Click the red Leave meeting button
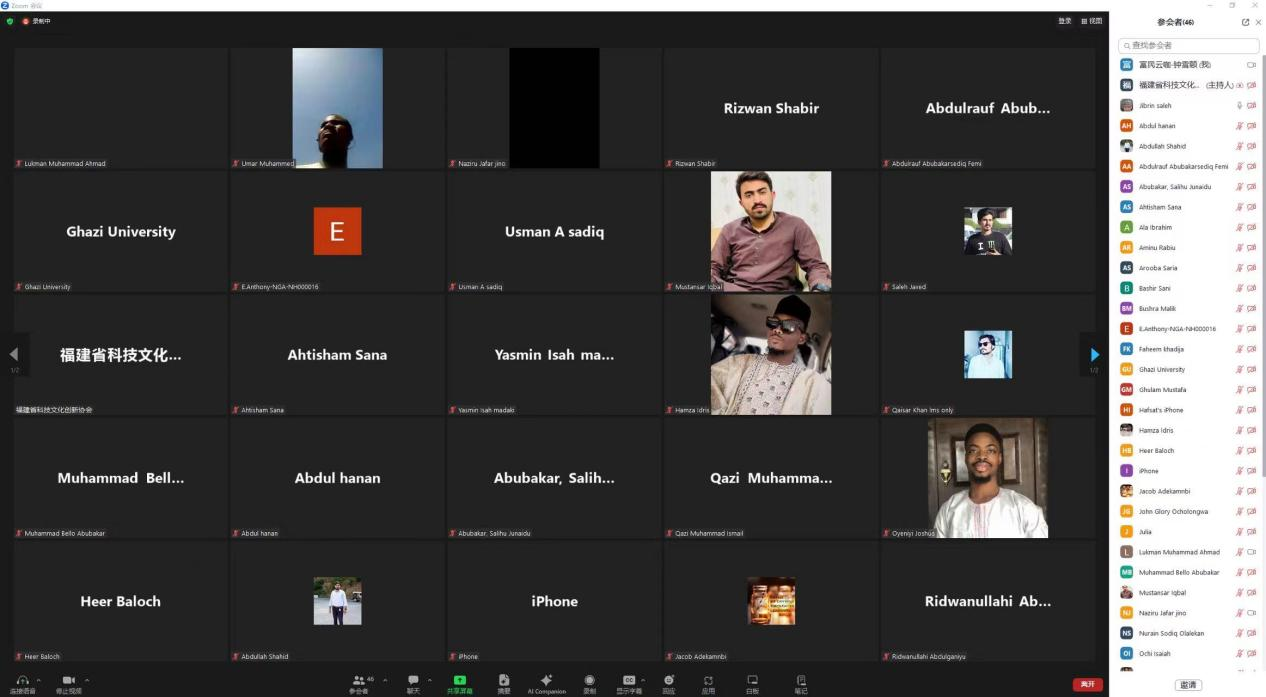 (x=1088, y=684)
